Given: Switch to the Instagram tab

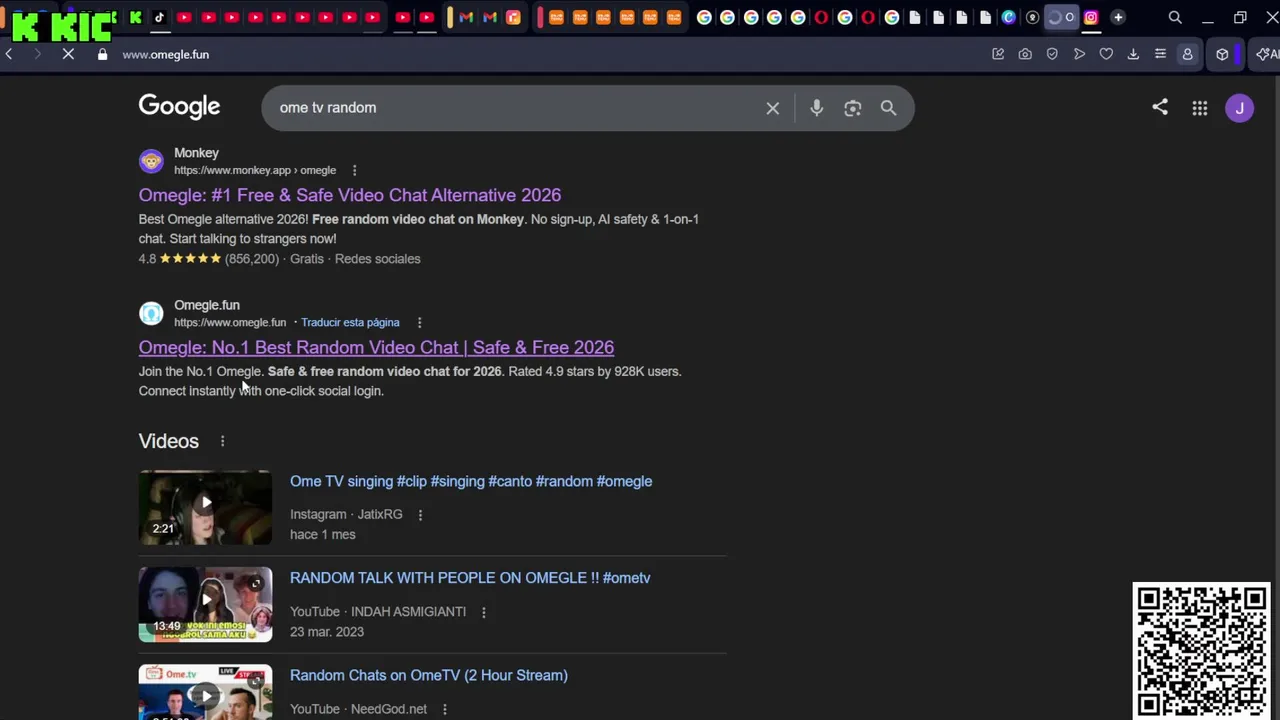Looking at the screenshot, I should pos(1091,17).
